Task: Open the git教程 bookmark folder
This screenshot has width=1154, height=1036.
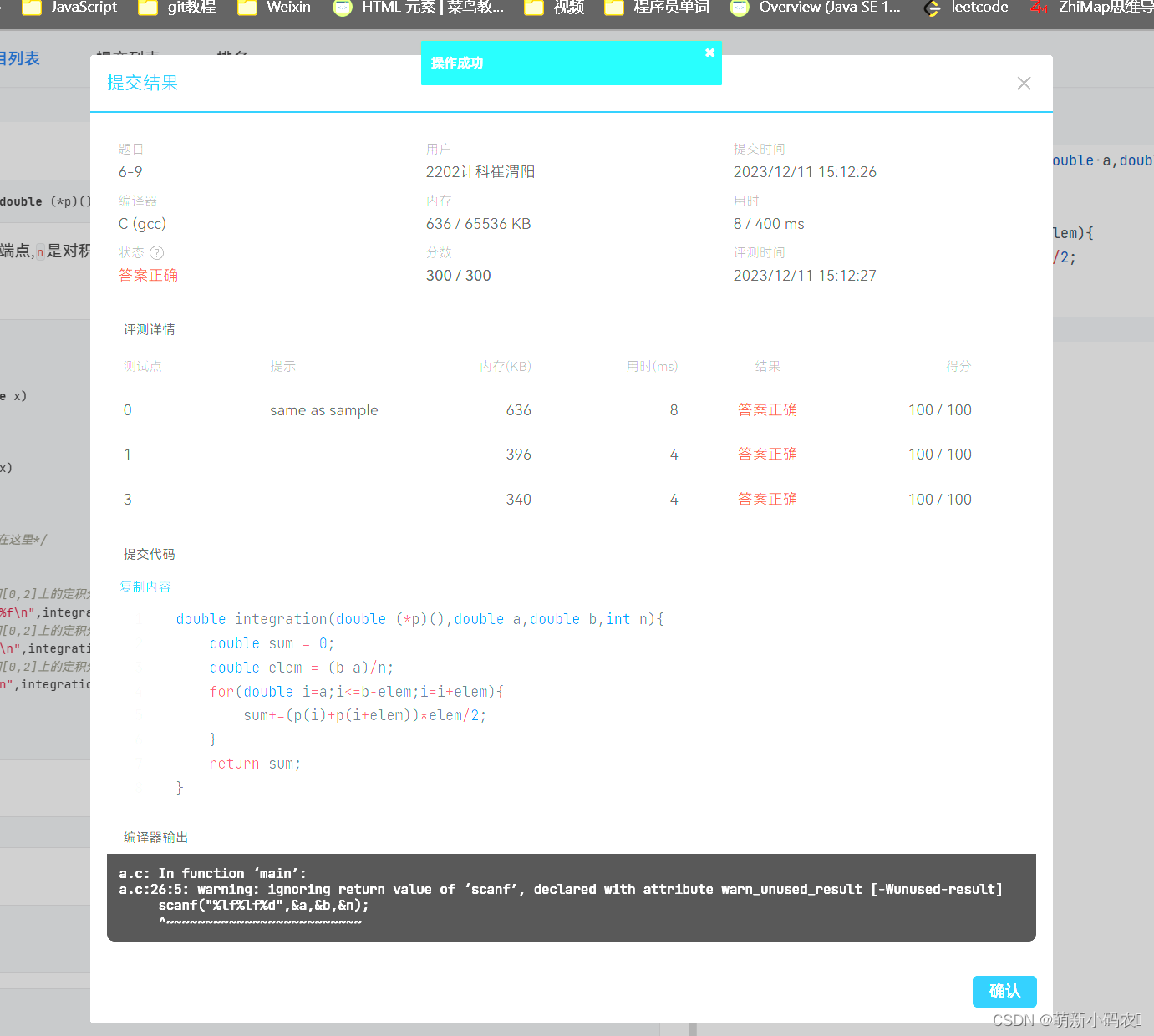Action: [176, 8]
